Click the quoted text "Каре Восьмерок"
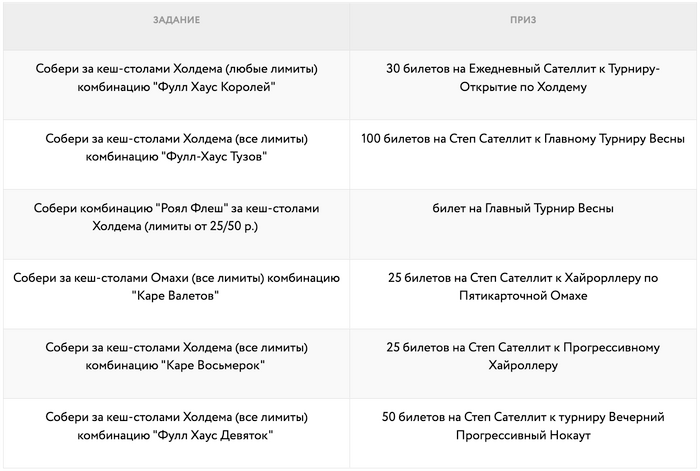Viewport: 700px width, 471px height. pyautogui.click(x=213, y=366)
